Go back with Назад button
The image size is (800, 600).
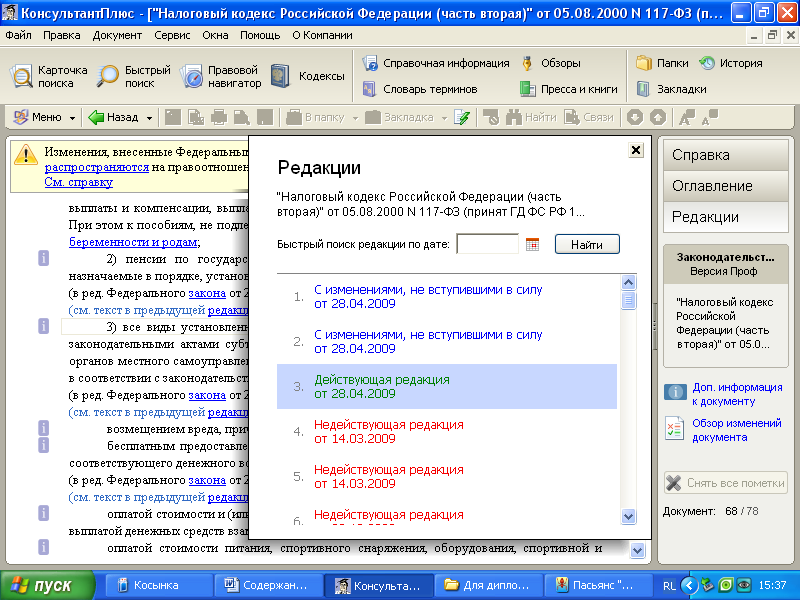tap(115, 117)
